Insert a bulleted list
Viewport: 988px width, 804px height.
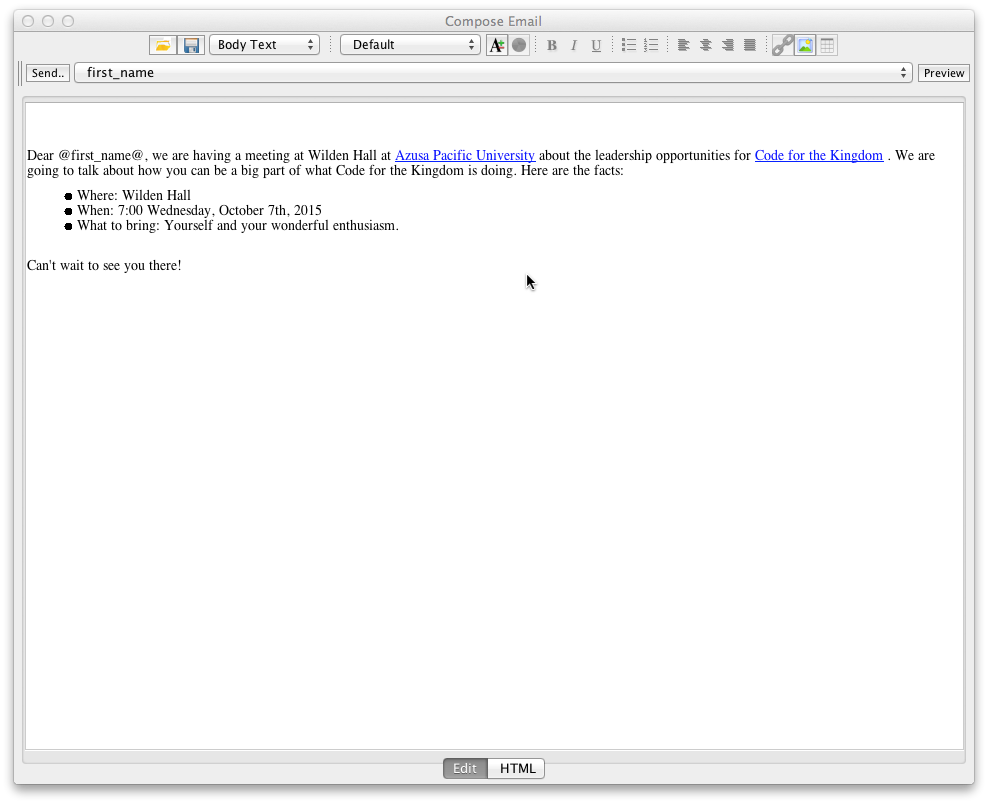coord(628,44)
